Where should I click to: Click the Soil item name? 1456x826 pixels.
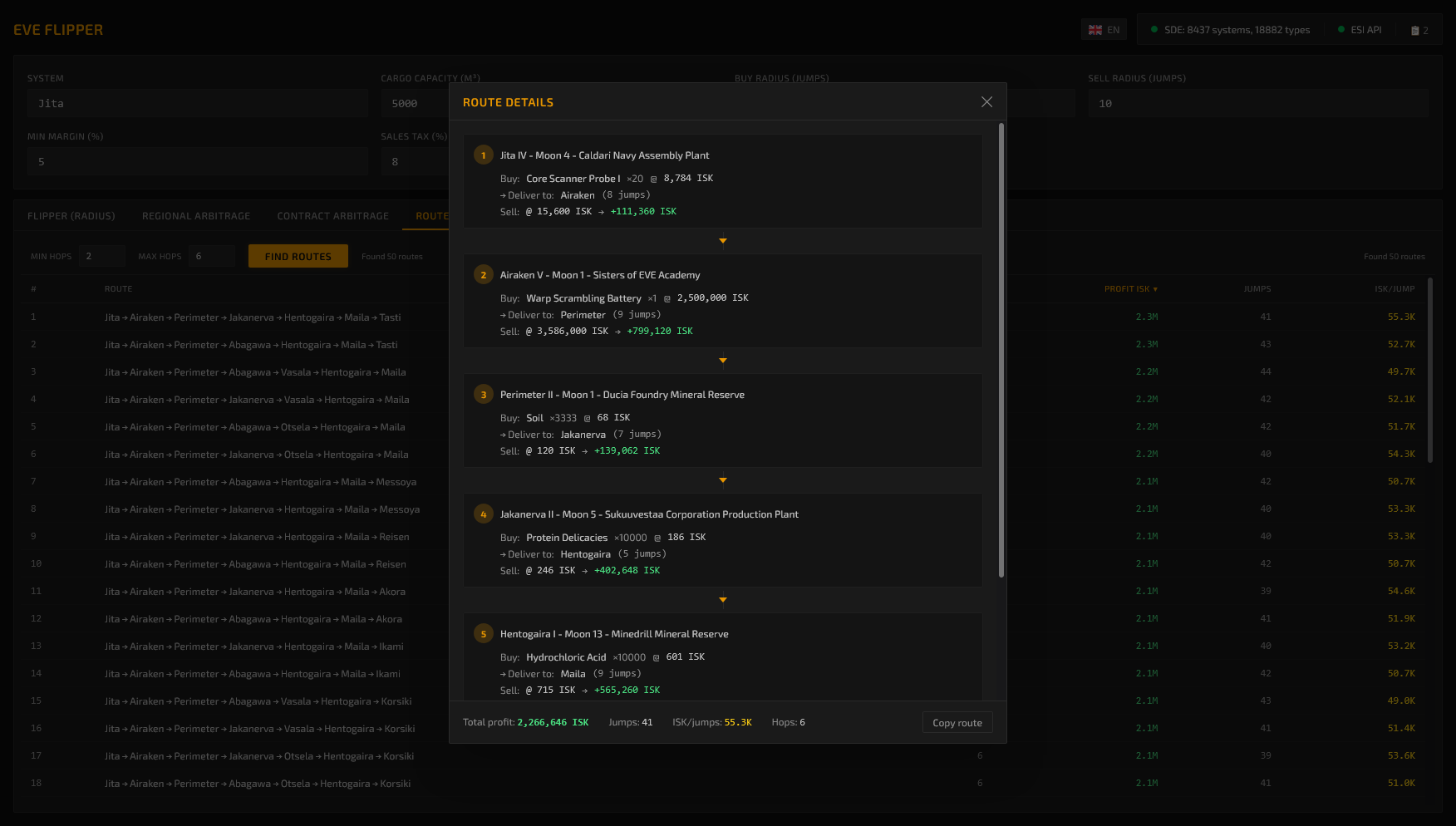[x=534, y=418]
